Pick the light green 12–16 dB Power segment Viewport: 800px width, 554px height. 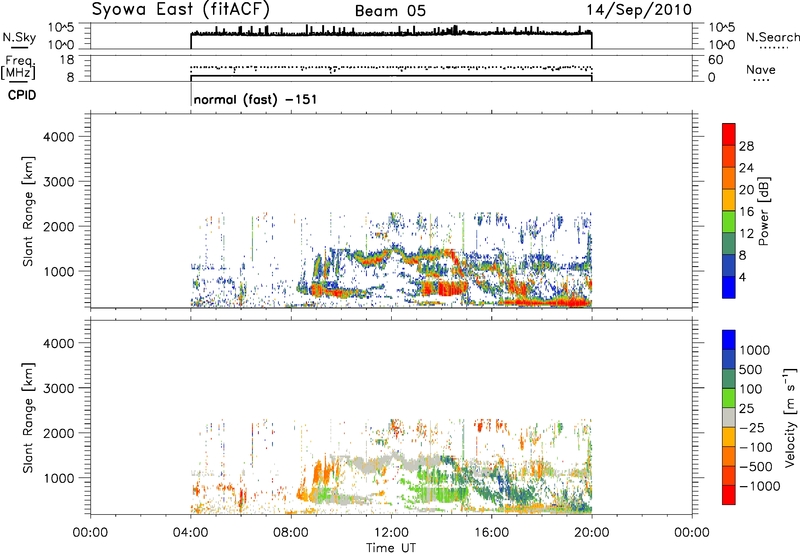pos(729,222)
